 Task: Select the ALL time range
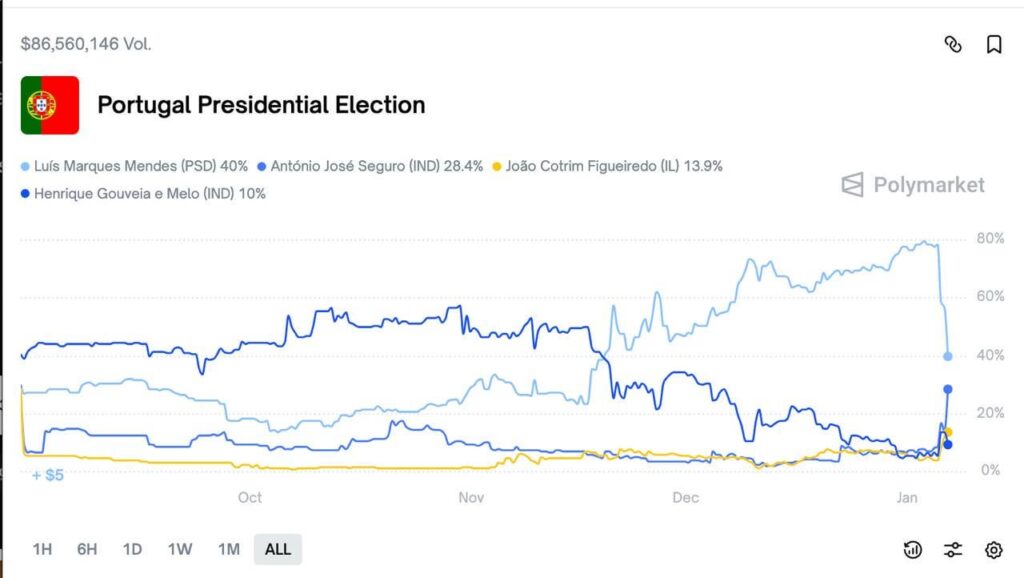click(278, 549)
